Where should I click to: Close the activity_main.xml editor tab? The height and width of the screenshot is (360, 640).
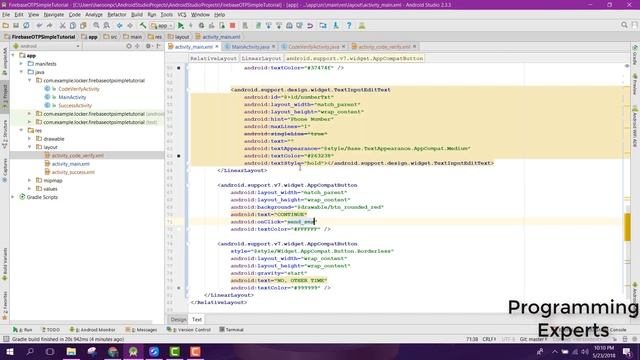pos(217,47)
